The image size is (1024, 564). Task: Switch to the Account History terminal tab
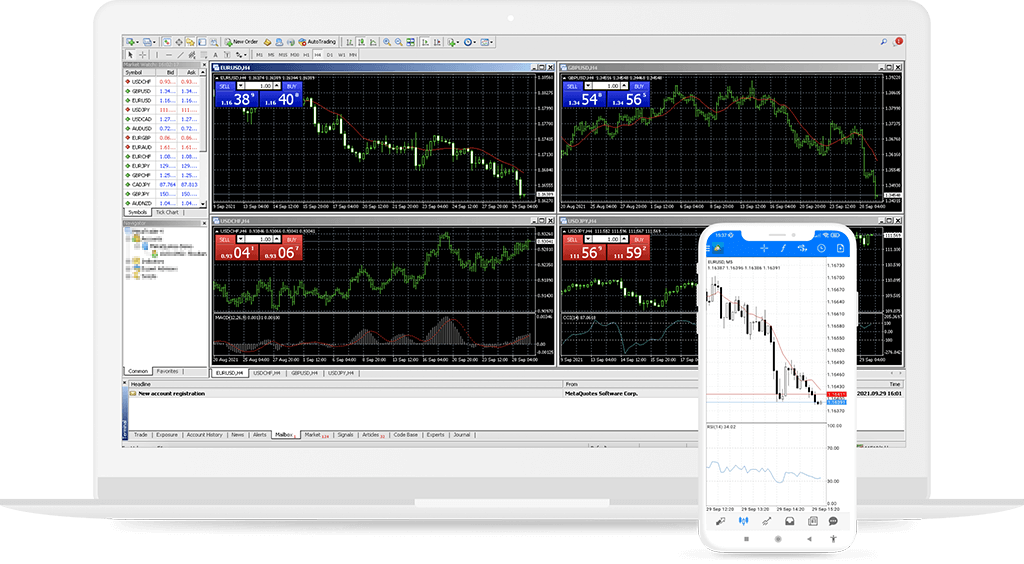tap(204, 435)
